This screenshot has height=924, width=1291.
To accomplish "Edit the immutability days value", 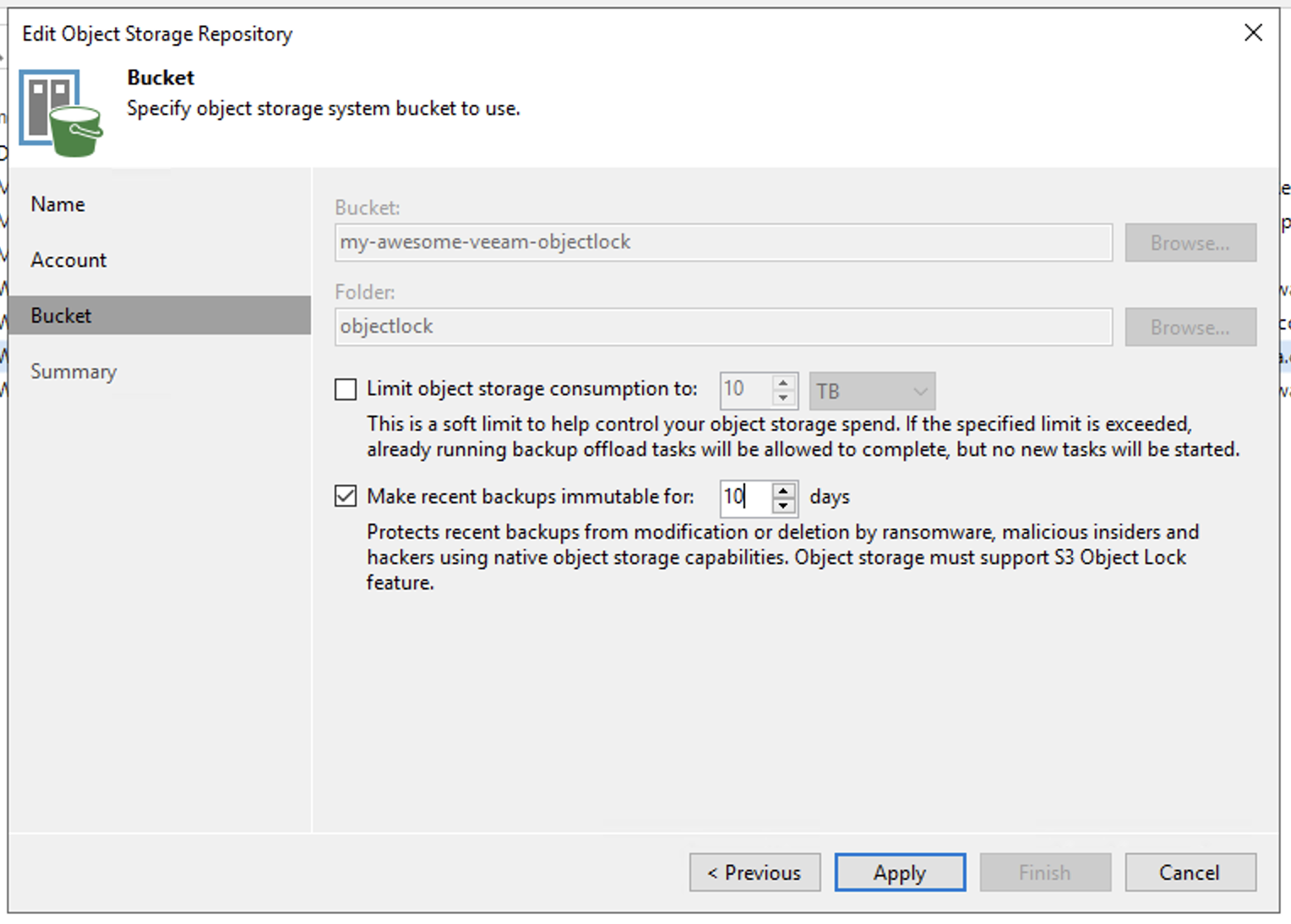I will coord(746,497).
